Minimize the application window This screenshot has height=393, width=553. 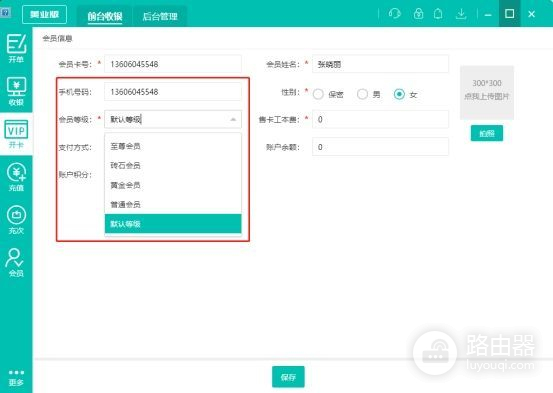488,14
